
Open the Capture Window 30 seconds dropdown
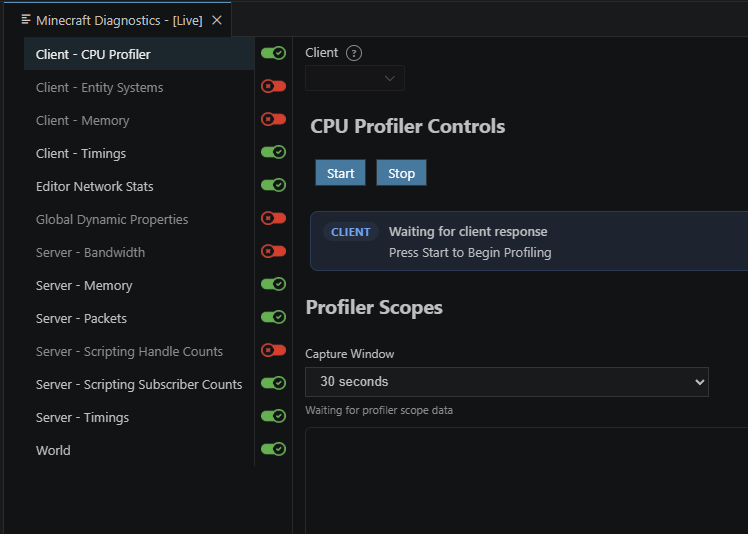(x=507, y=382)
